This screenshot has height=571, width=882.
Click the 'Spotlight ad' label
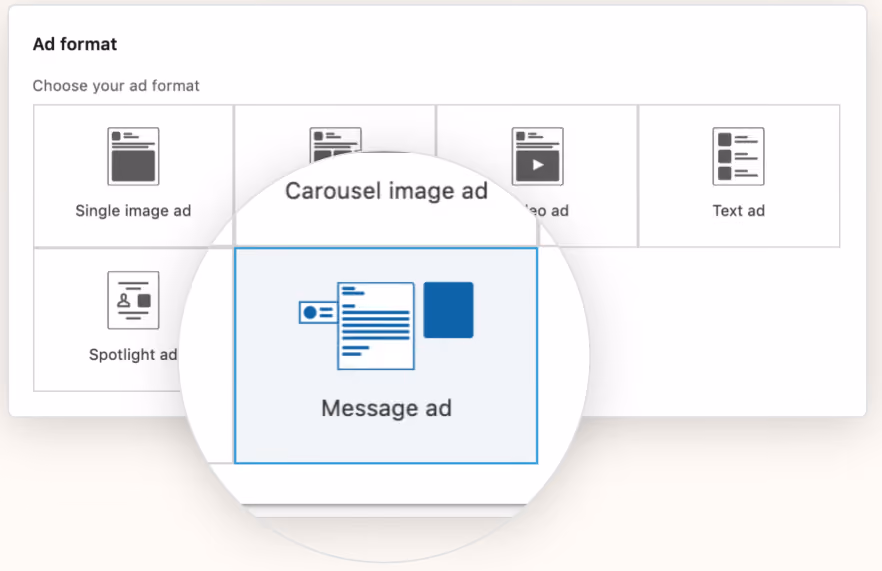(133, 355)
